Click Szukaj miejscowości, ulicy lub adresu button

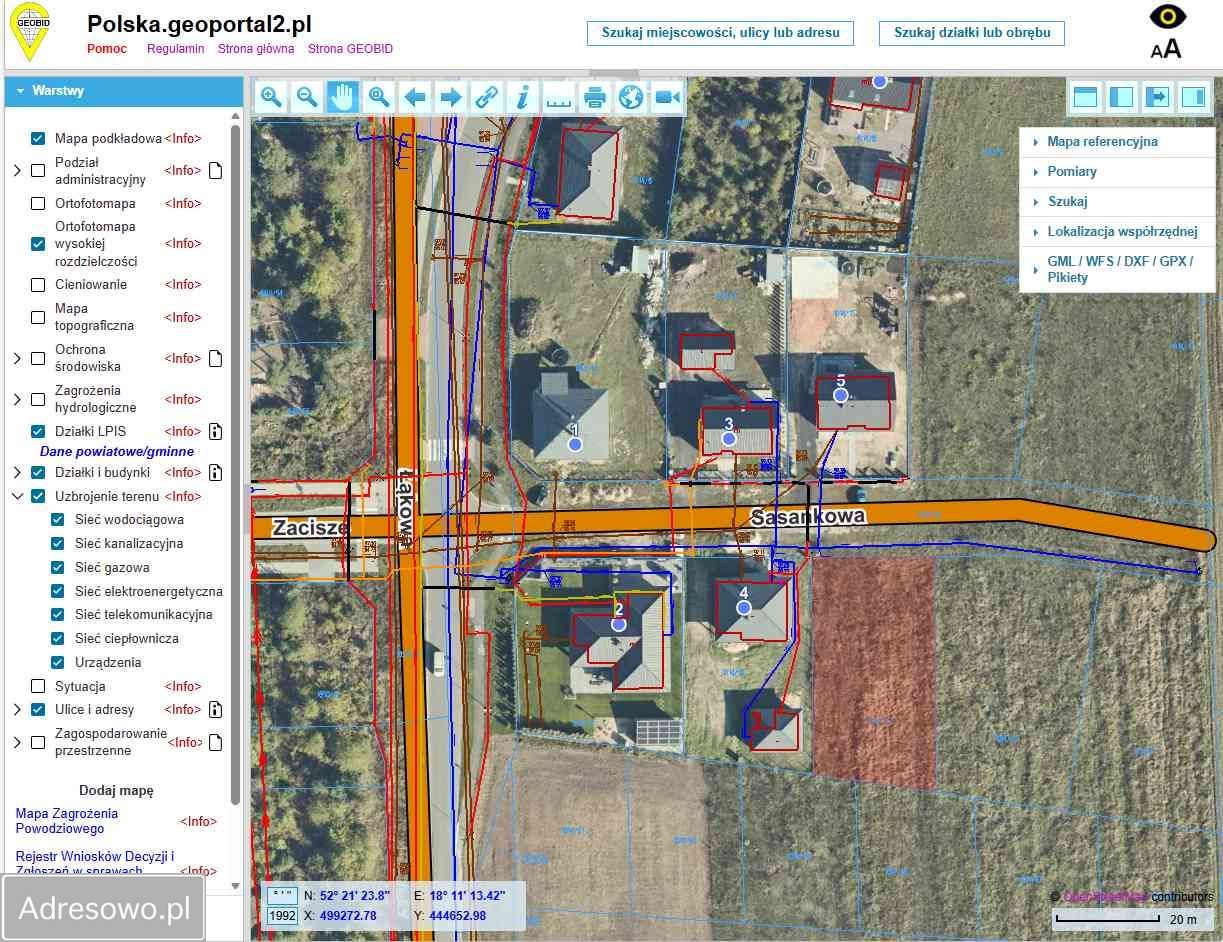[721, 32]
